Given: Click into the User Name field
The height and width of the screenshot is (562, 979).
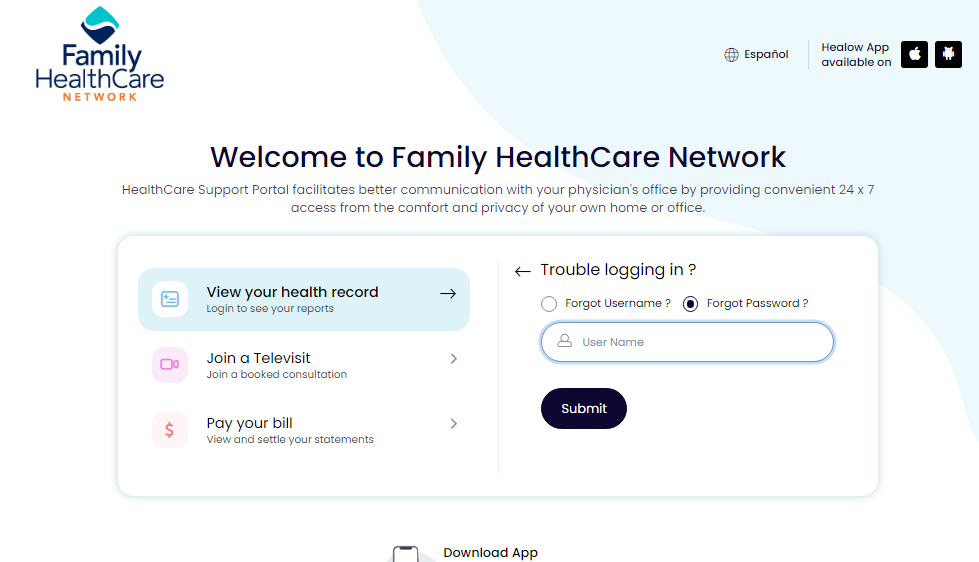Looking at the screenshot, I should click(687, 342).
